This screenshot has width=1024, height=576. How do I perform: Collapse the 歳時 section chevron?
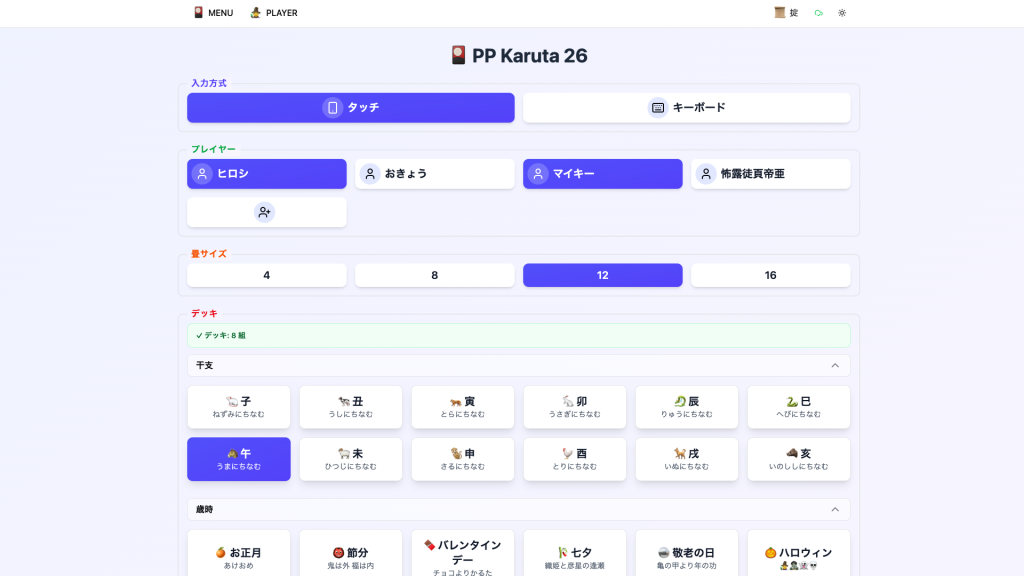835,510
